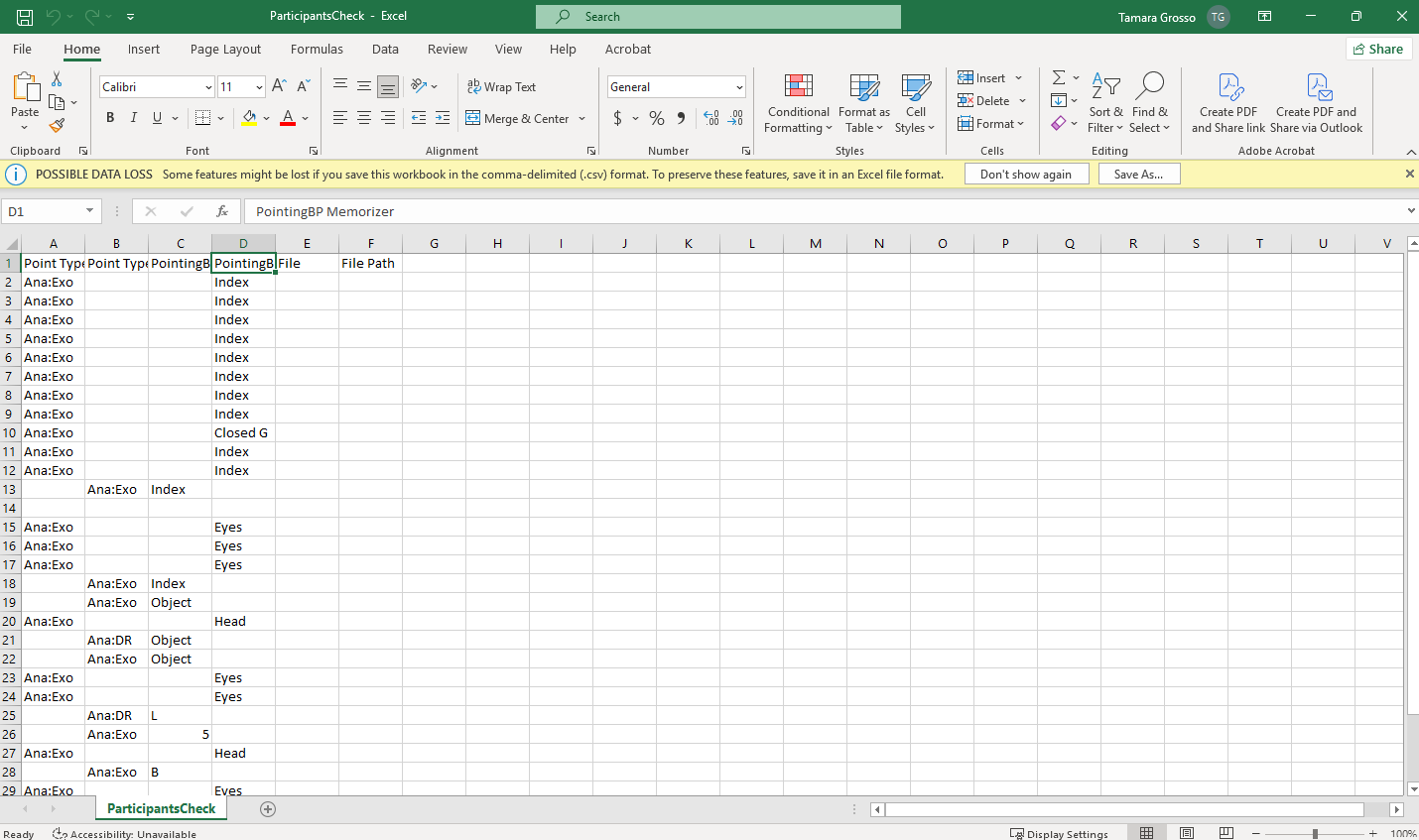Open the Name Box dropdown arrow
Viewport: 1419px width, 840px height.
(89, 211)
